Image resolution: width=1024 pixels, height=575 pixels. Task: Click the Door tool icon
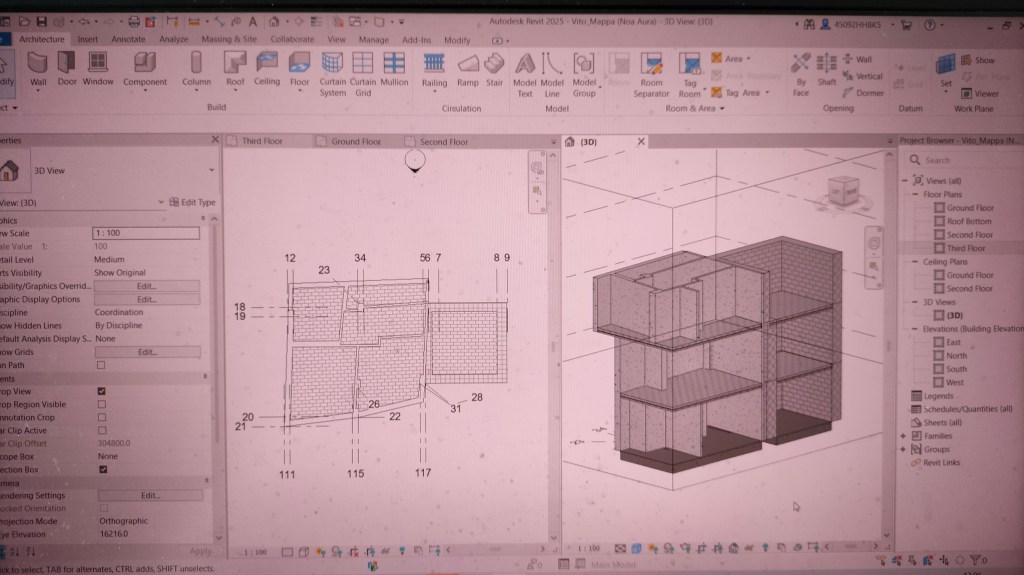coord(67,66)
